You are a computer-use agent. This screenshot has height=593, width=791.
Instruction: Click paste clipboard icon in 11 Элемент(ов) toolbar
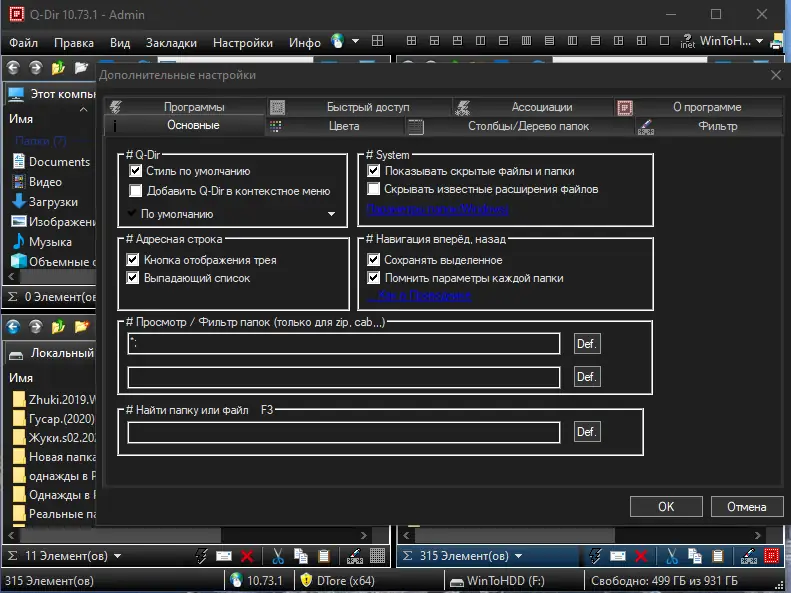point(324,556)
